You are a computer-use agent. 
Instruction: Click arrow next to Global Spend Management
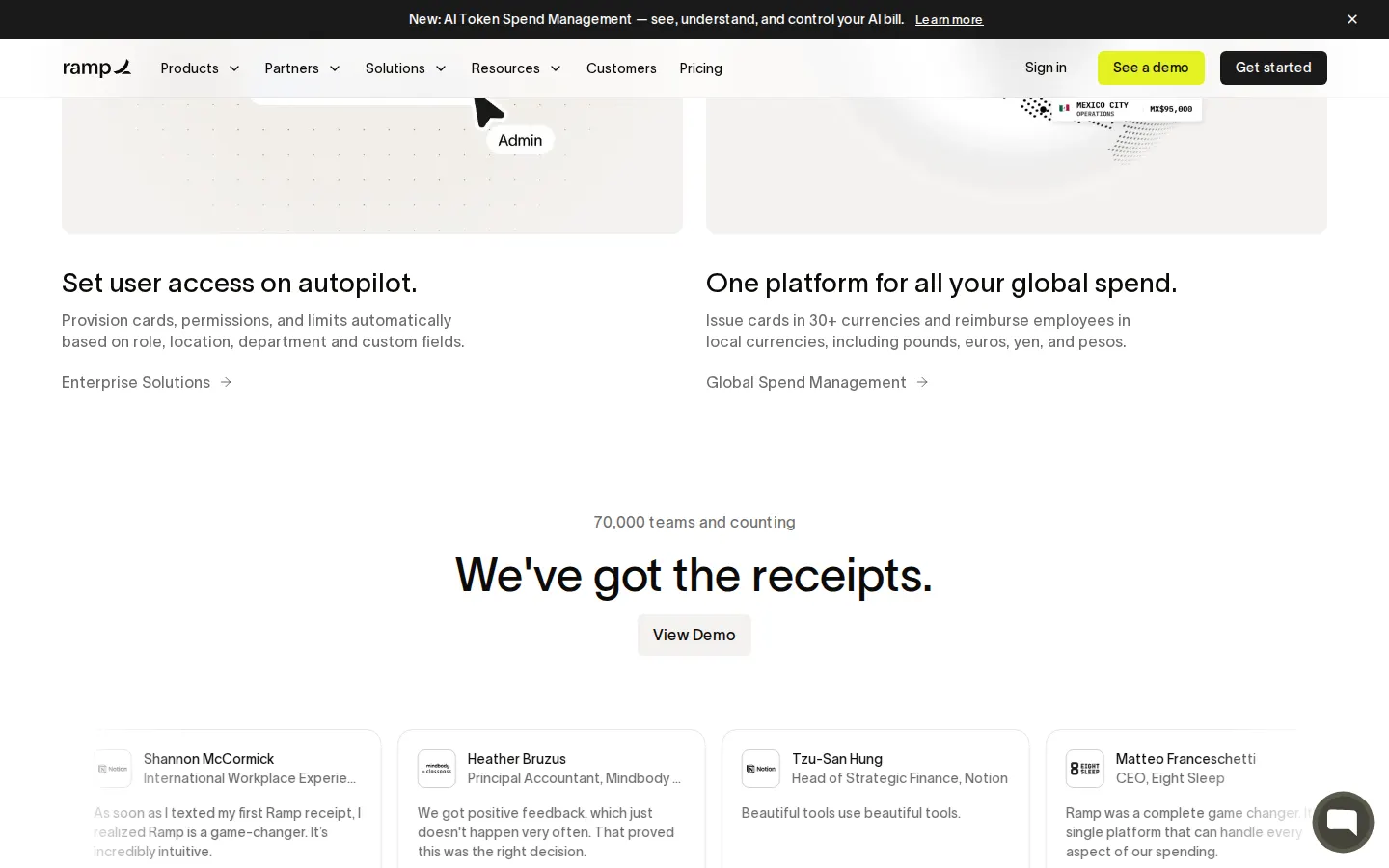[922, 382]
